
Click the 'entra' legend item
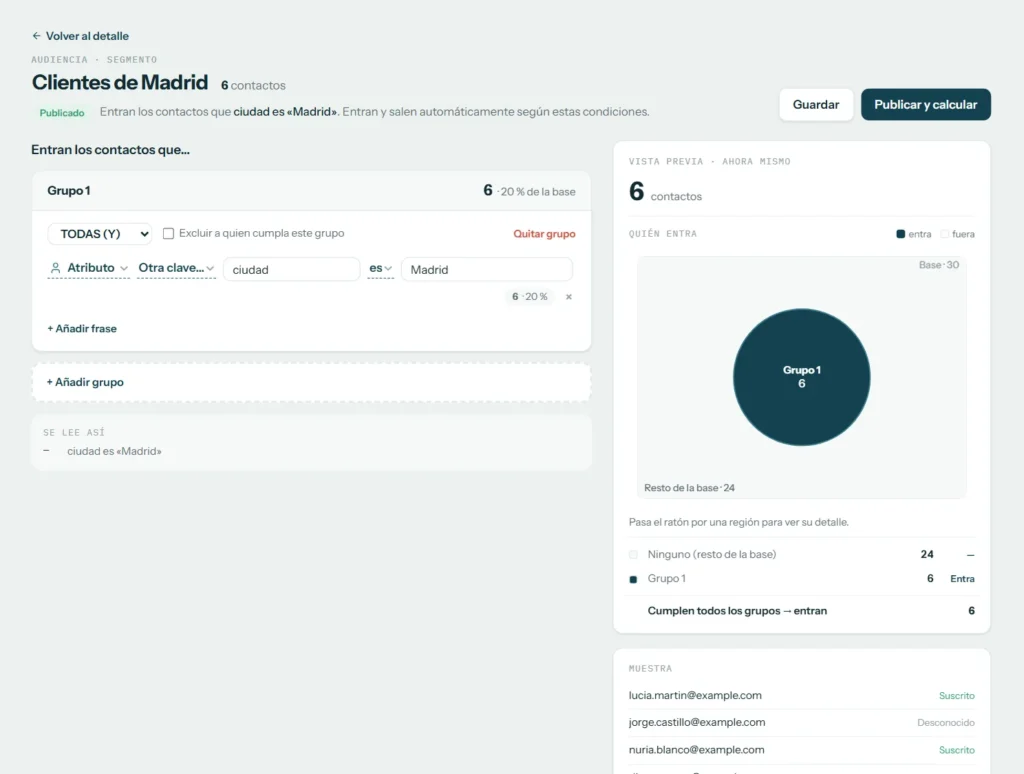(914, 234)
